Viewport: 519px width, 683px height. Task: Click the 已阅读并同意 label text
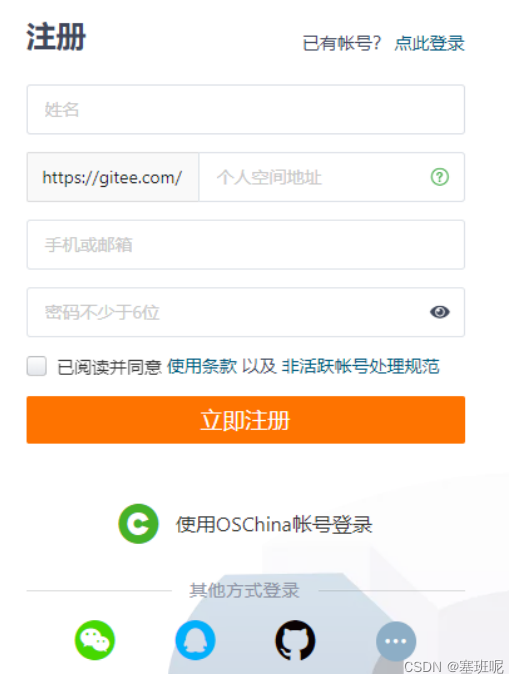coord(109,367)
